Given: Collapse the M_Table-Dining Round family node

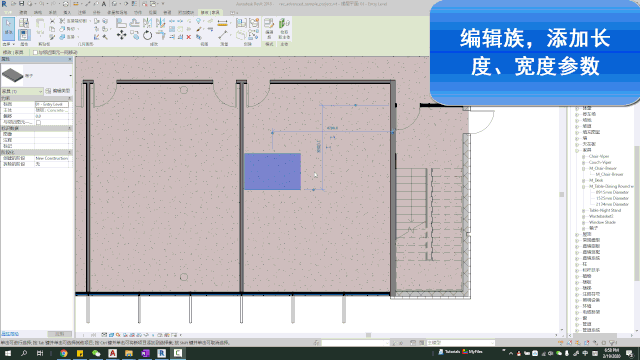Looking at the screenshot, I should click(584, 186).
